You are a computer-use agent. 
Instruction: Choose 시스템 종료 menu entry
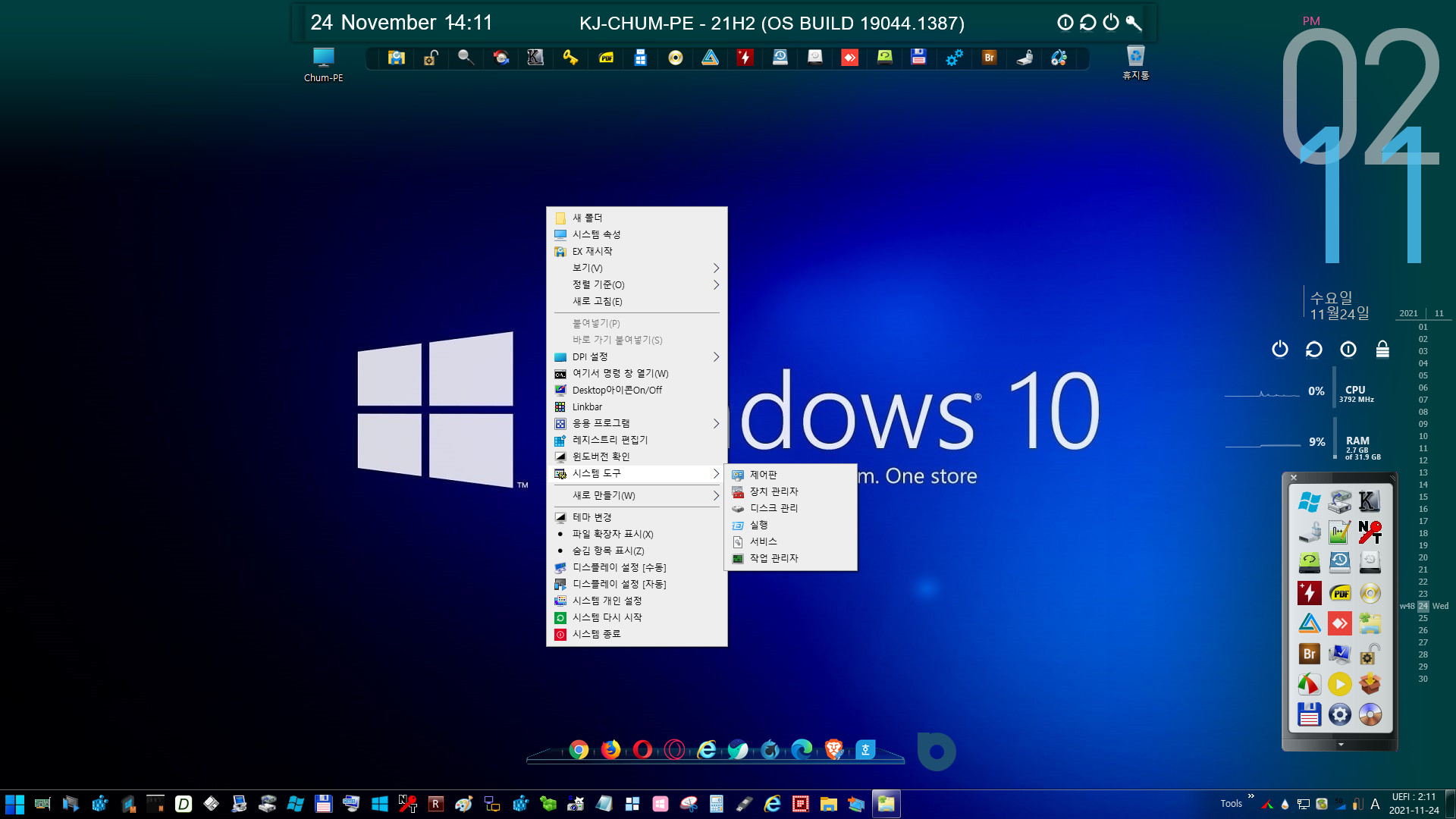tap(637, 634)
